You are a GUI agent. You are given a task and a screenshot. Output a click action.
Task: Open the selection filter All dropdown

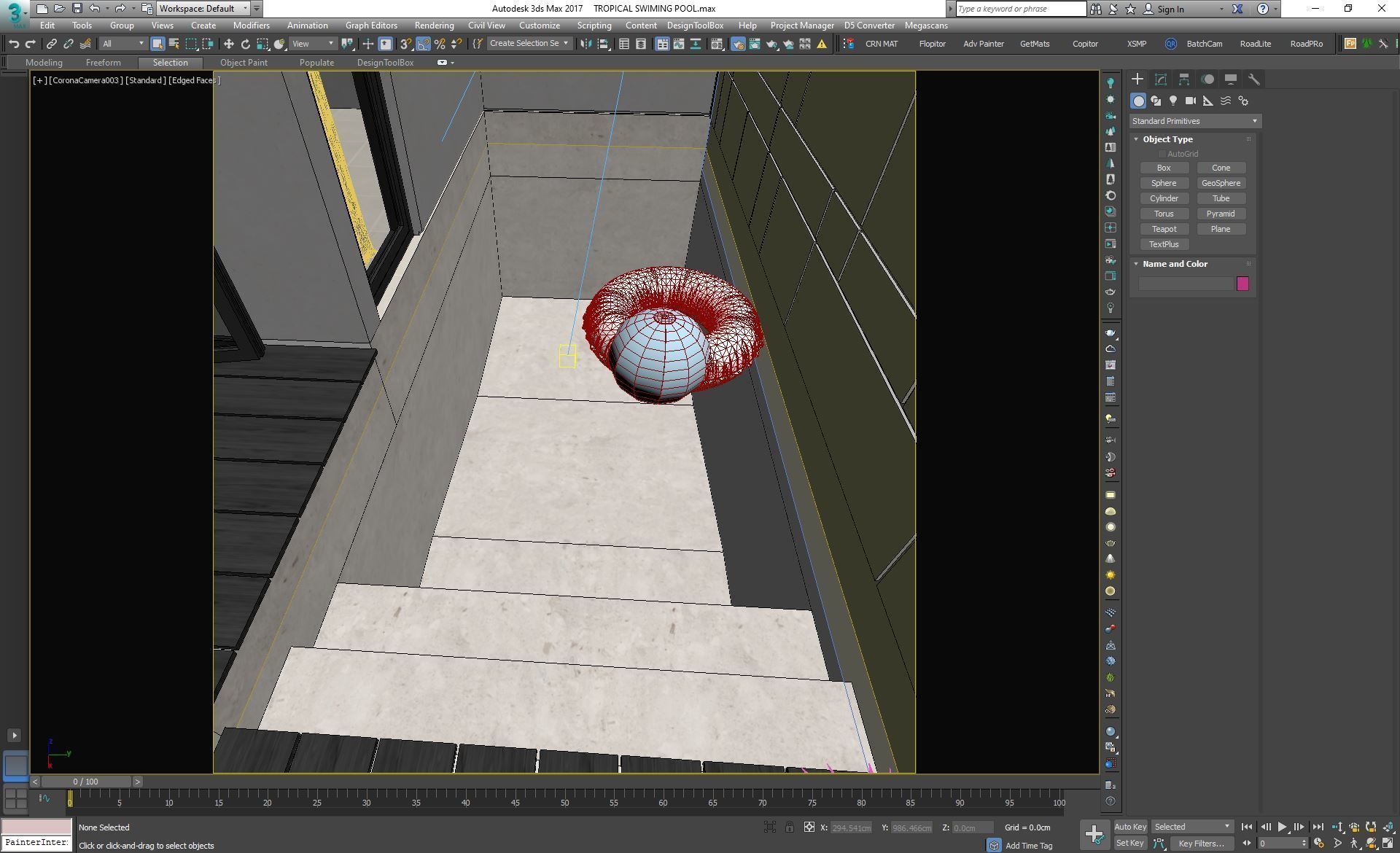pyautogui.click(x=122, y=44)
